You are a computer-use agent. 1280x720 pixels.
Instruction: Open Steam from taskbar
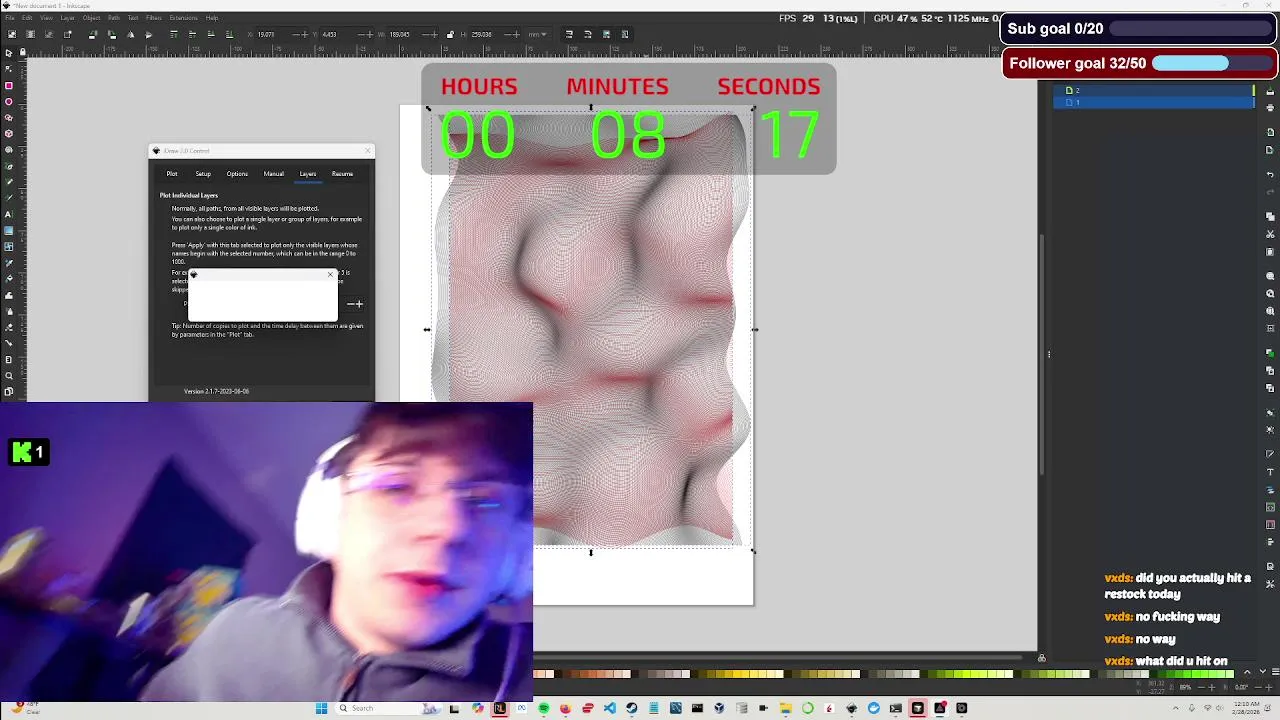[632, 708]
